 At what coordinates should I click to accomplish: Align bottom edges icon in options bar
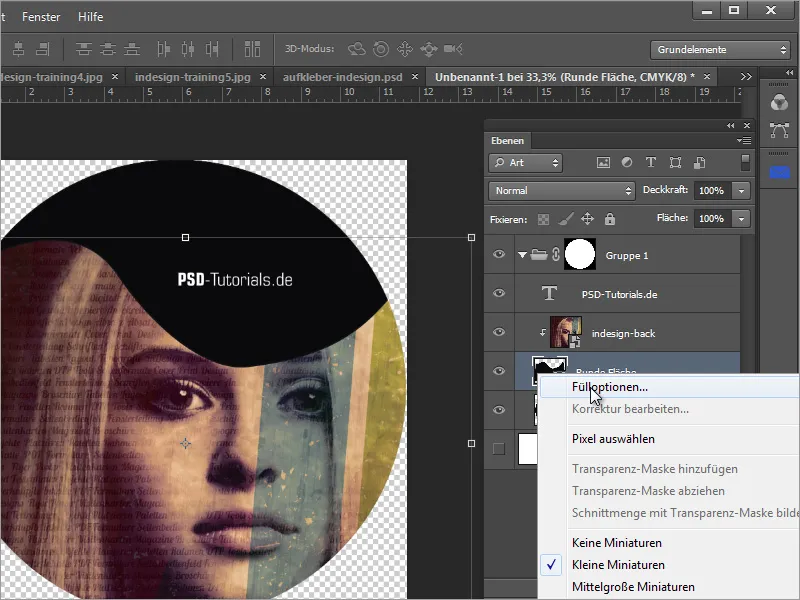132,49
